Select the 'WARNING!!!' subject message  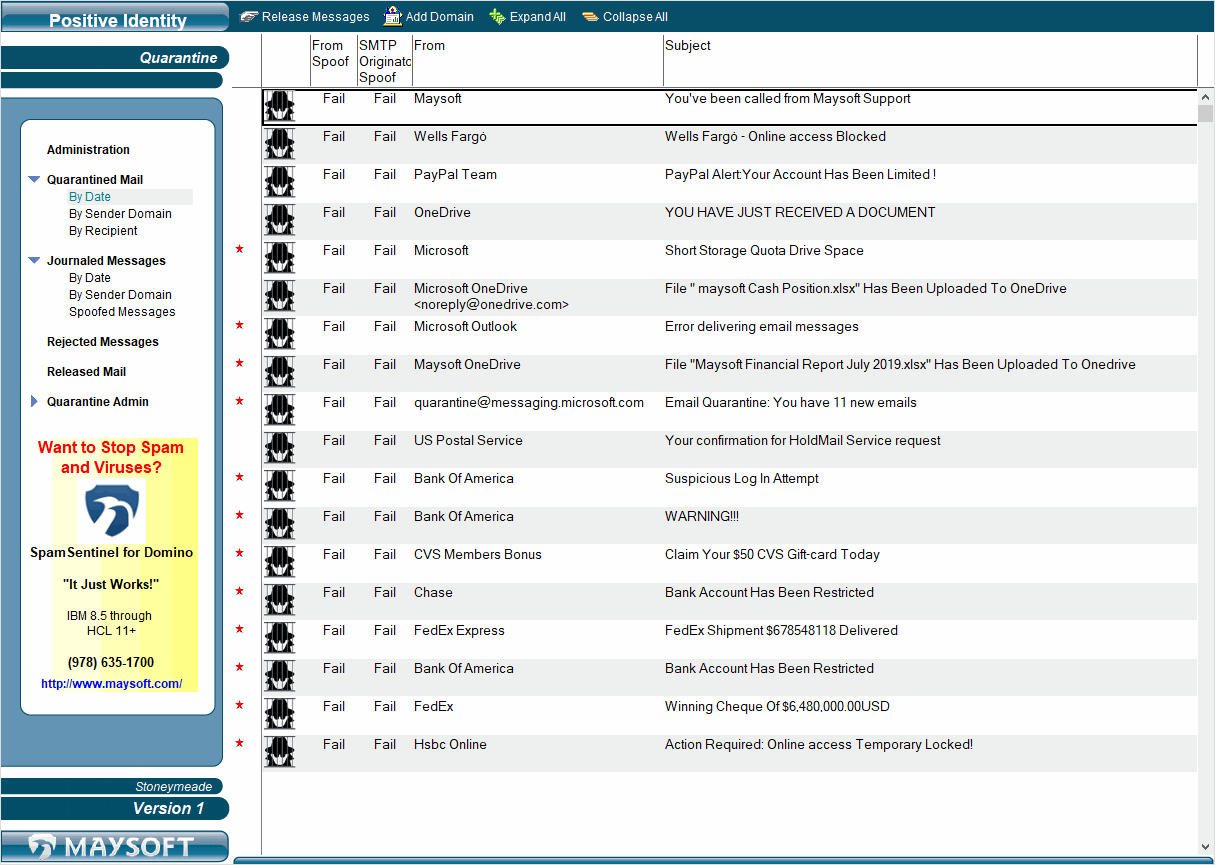702,517
